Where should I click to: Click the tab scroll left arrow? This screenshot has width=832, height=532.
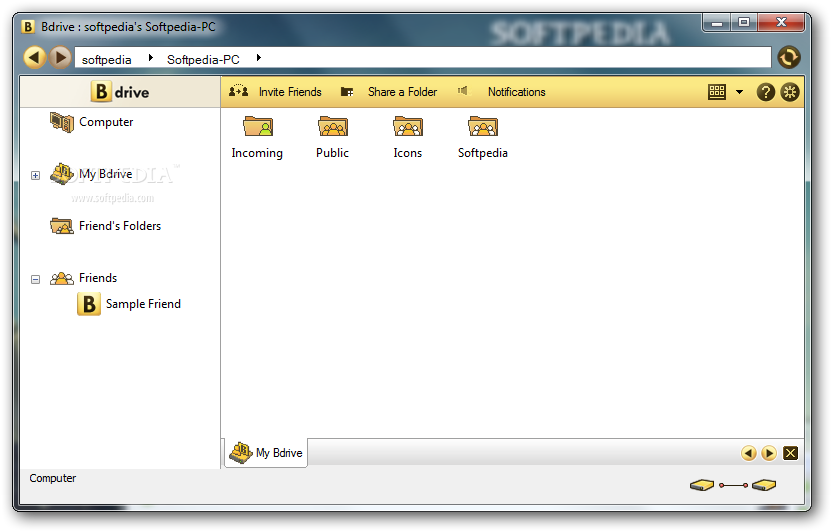749,453
